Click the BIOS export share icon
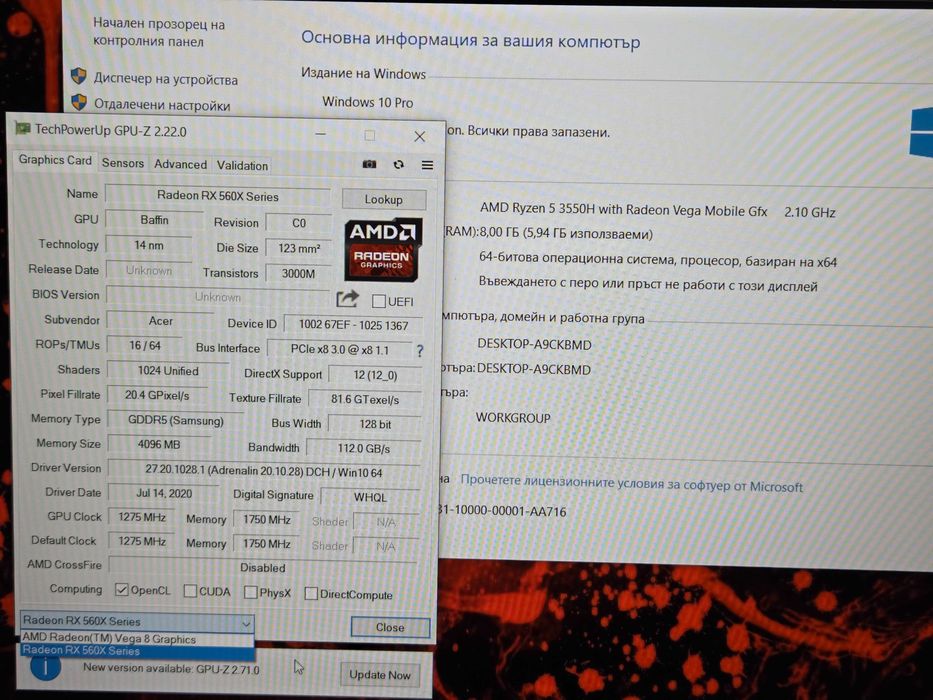The width and height of the screenshot is (933, 700). tap(347, 299)
